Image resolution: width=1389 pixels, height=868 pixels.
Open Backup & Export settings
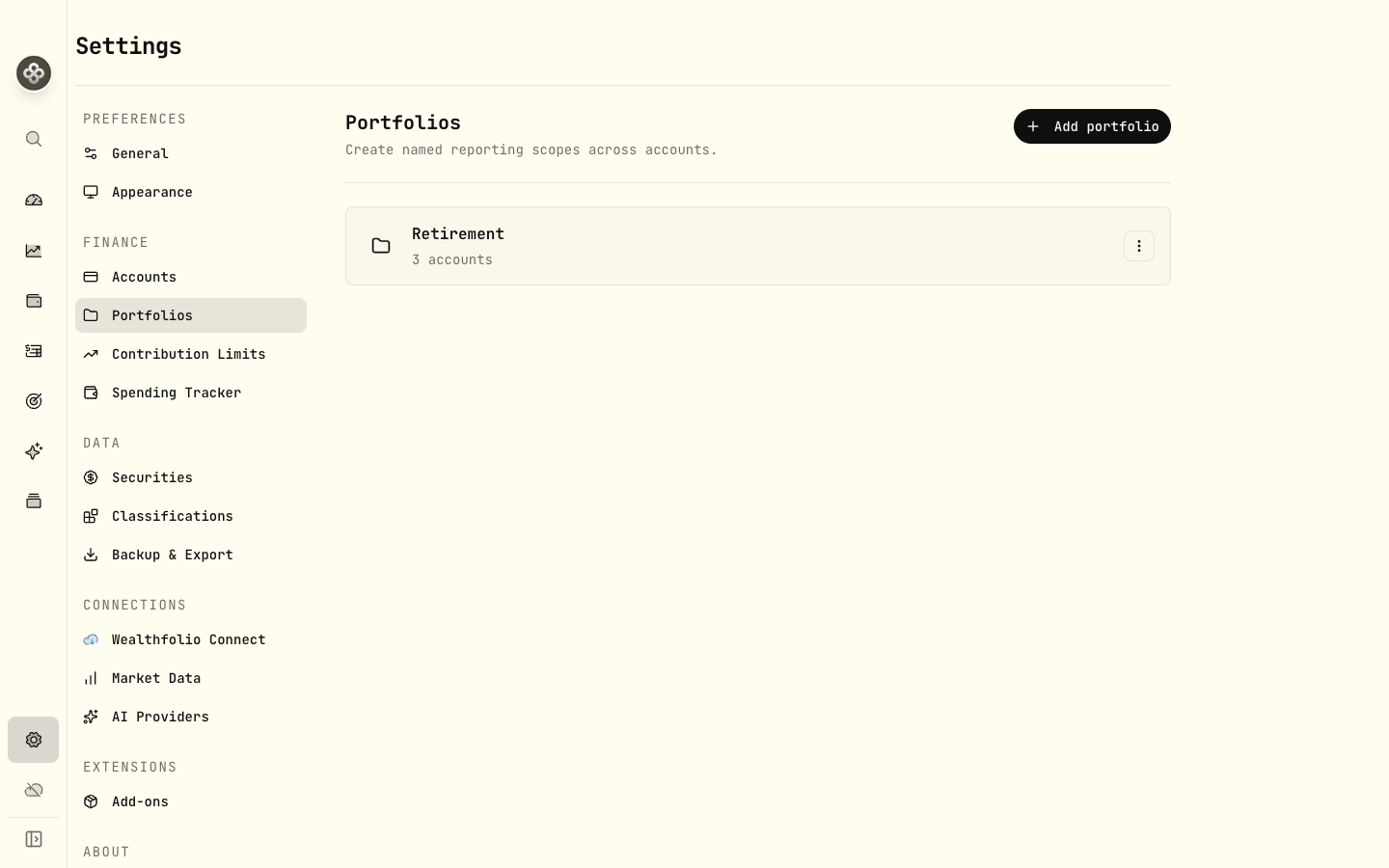pos(191,555)
